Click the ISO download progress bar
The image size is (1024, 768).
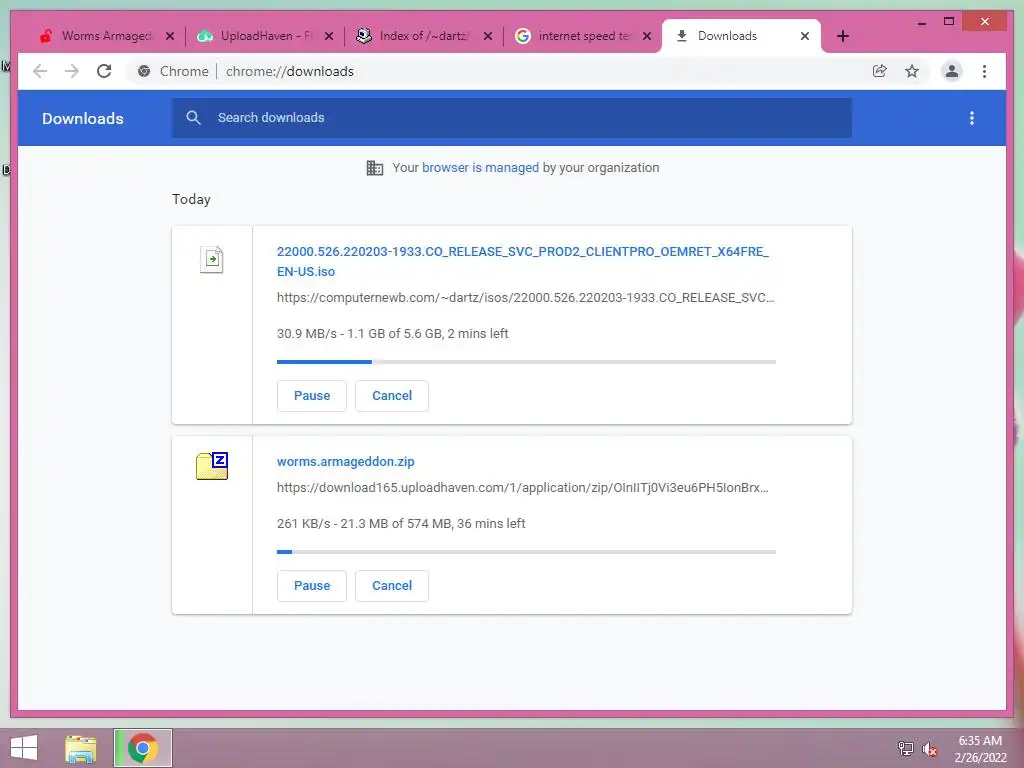coord(526,362)
